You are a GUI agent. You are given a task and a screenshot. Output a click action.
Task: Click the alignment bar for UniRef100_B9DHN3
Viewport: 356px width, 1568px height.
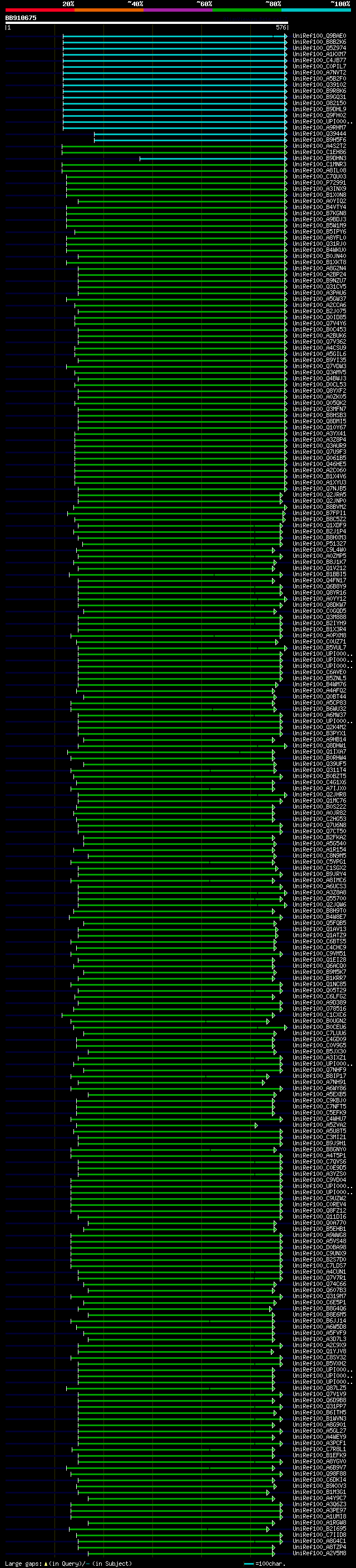pyautogui.click(x=214, y=159)
